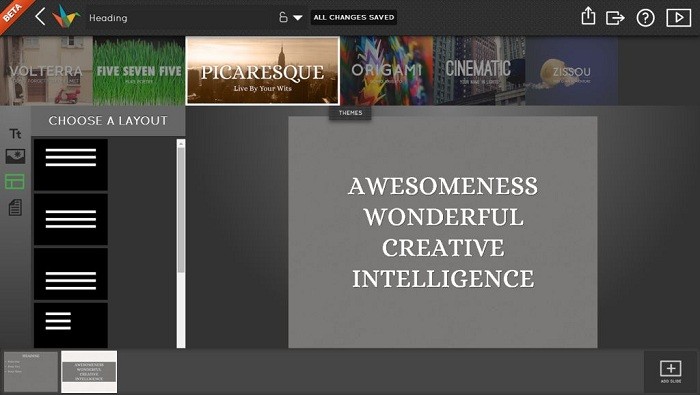The height and width of the screenshot is (395, 700).
Task: Click the layout panel scrollbar
Action: click(181, 210)
